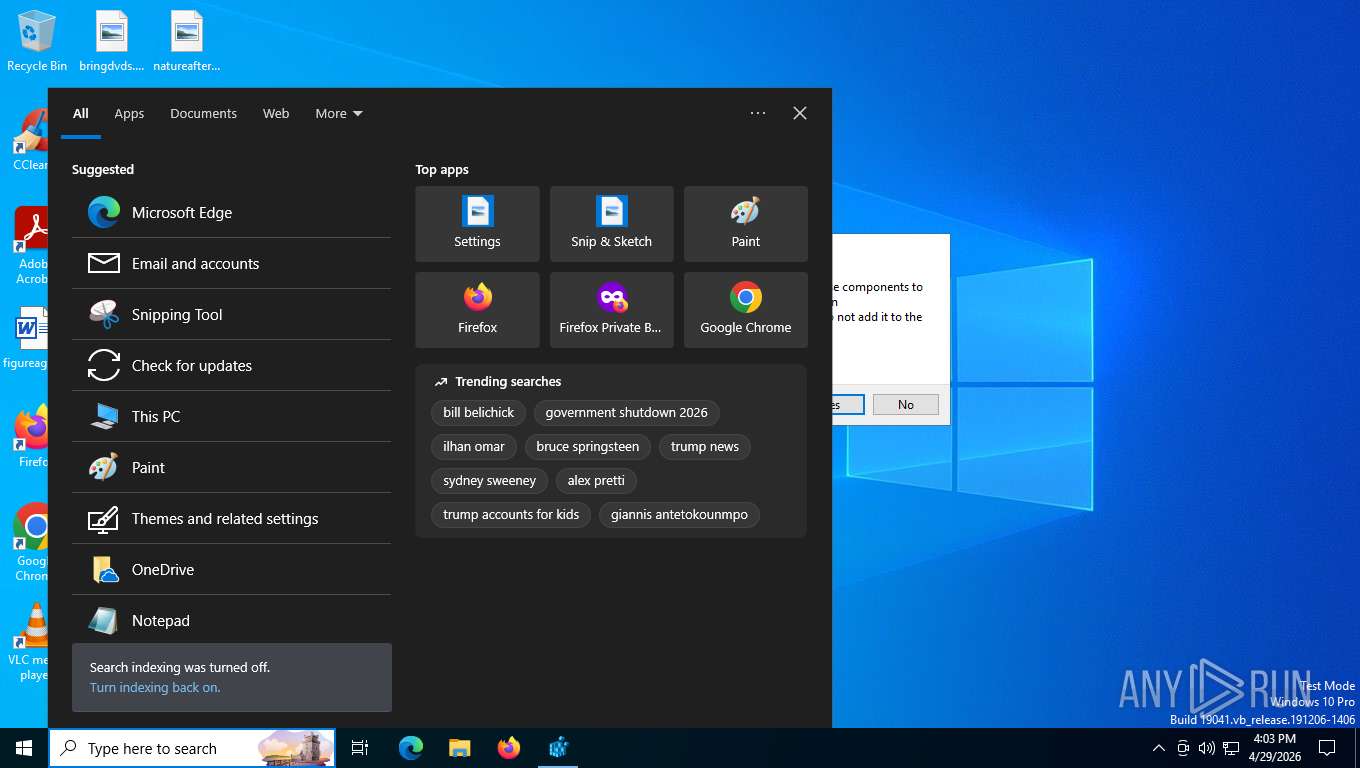Launch Notepad from Suggested list
Screen dimensions: 1360x768
[231, 620]
